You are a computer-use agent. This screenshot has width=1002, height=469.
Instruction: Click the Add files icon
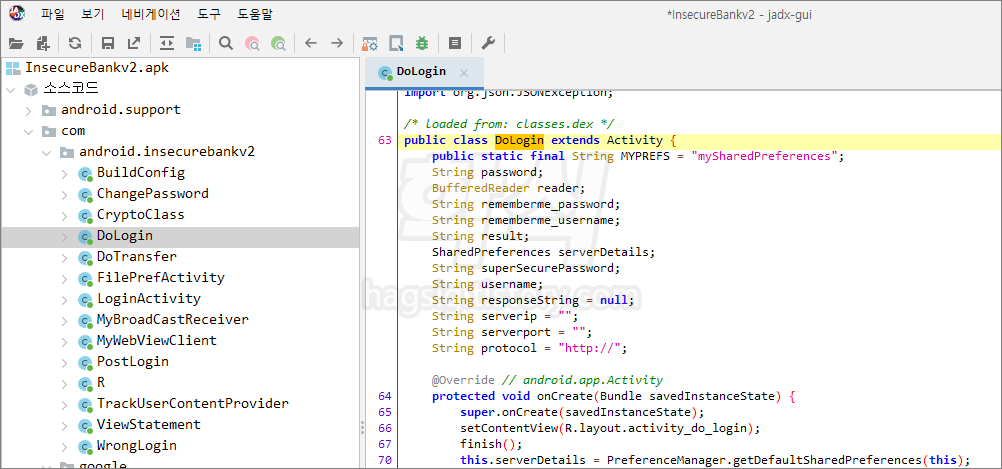pyautogui.click(x=43, y=43)
